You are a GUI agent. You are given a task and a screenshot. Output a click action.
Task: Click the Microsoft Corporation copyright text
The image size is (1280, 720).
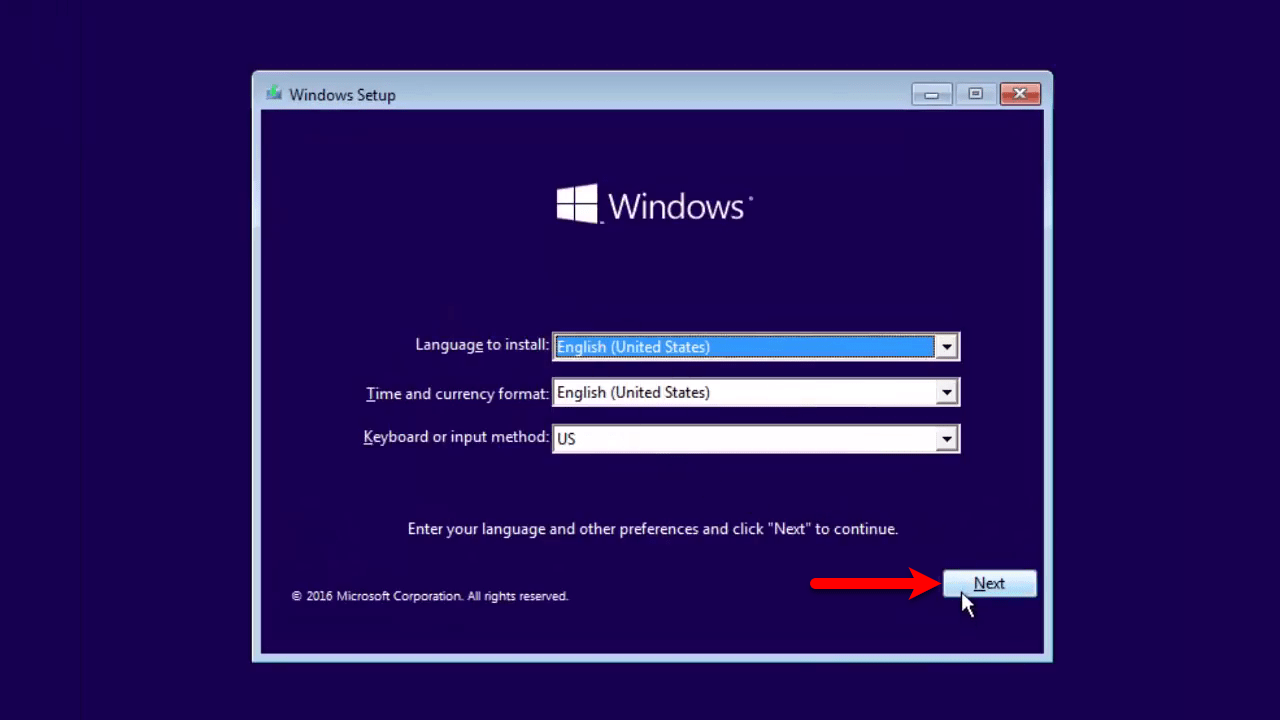tap(430, 596)
